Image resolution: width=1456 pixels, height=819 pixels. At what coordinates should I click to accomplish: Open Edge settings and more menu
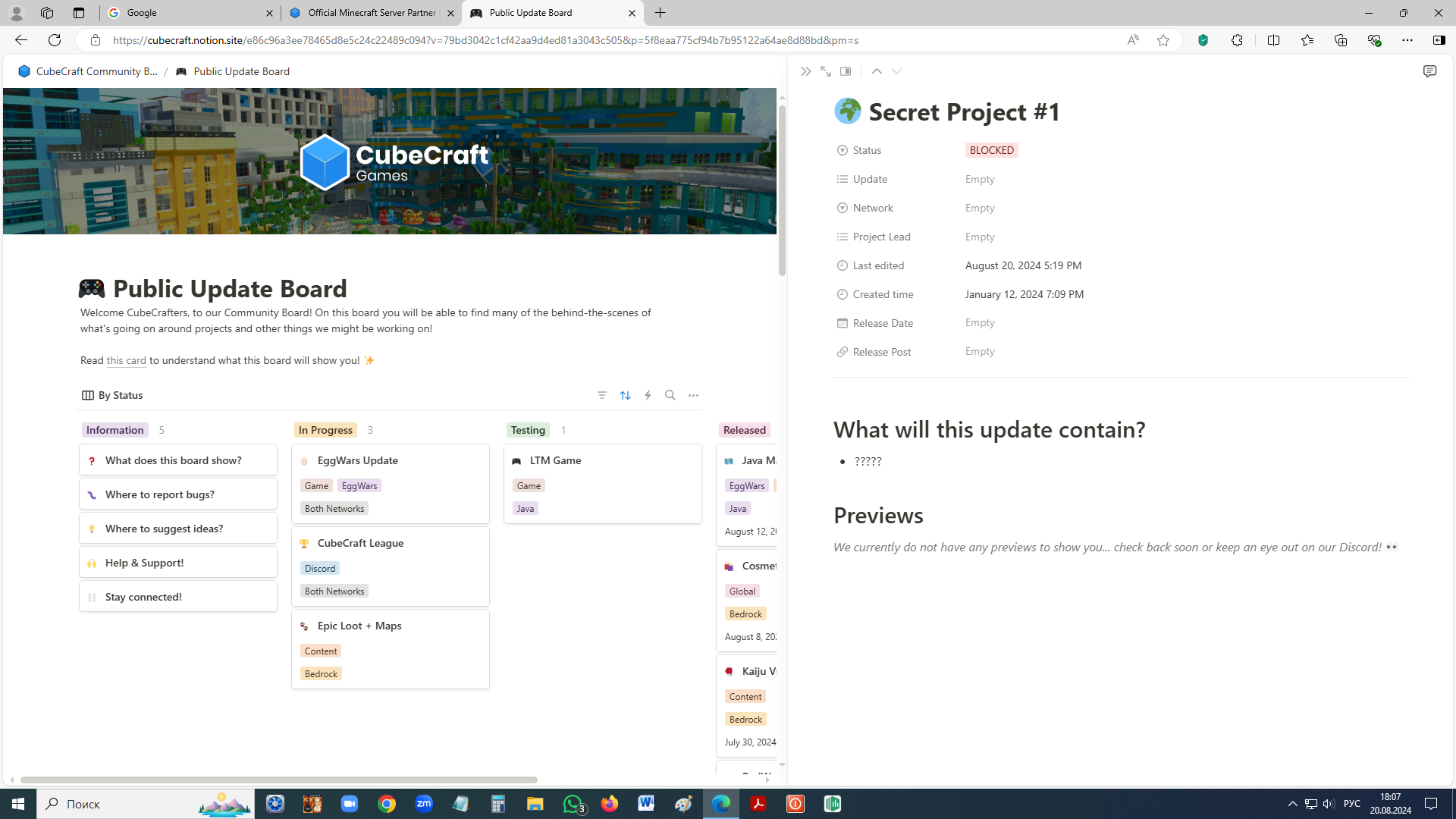(x=1407, y=40)
